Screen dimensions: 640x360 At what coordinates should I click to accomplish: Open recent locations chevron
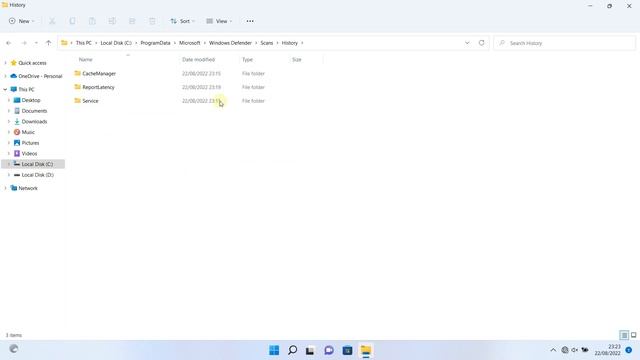[36, 43]
